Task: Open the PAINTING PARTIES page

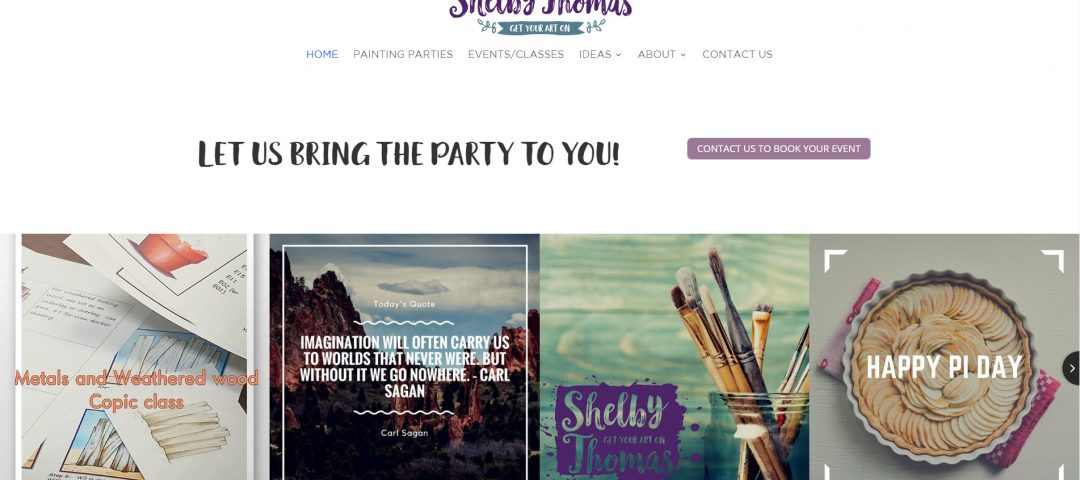Action: [403, 54]
